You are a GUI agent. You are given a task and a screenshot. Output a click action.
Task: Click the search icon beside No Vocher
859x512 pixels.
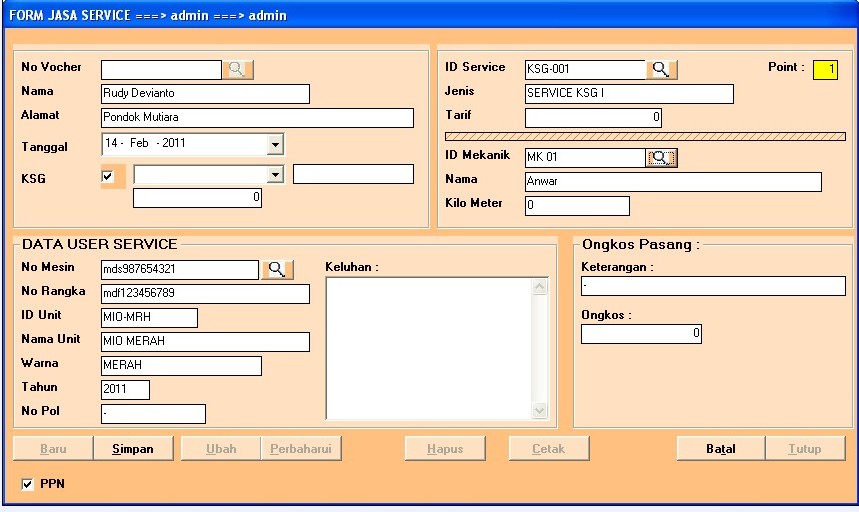(x=237, y=70)
